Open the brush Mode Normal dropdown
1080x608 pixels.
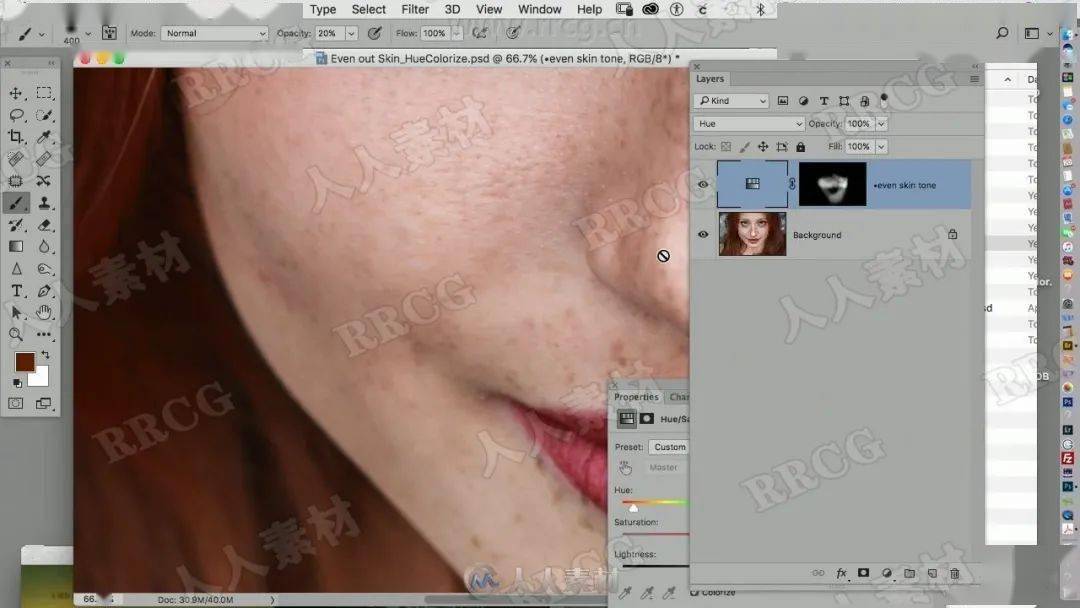click(214, 33)
